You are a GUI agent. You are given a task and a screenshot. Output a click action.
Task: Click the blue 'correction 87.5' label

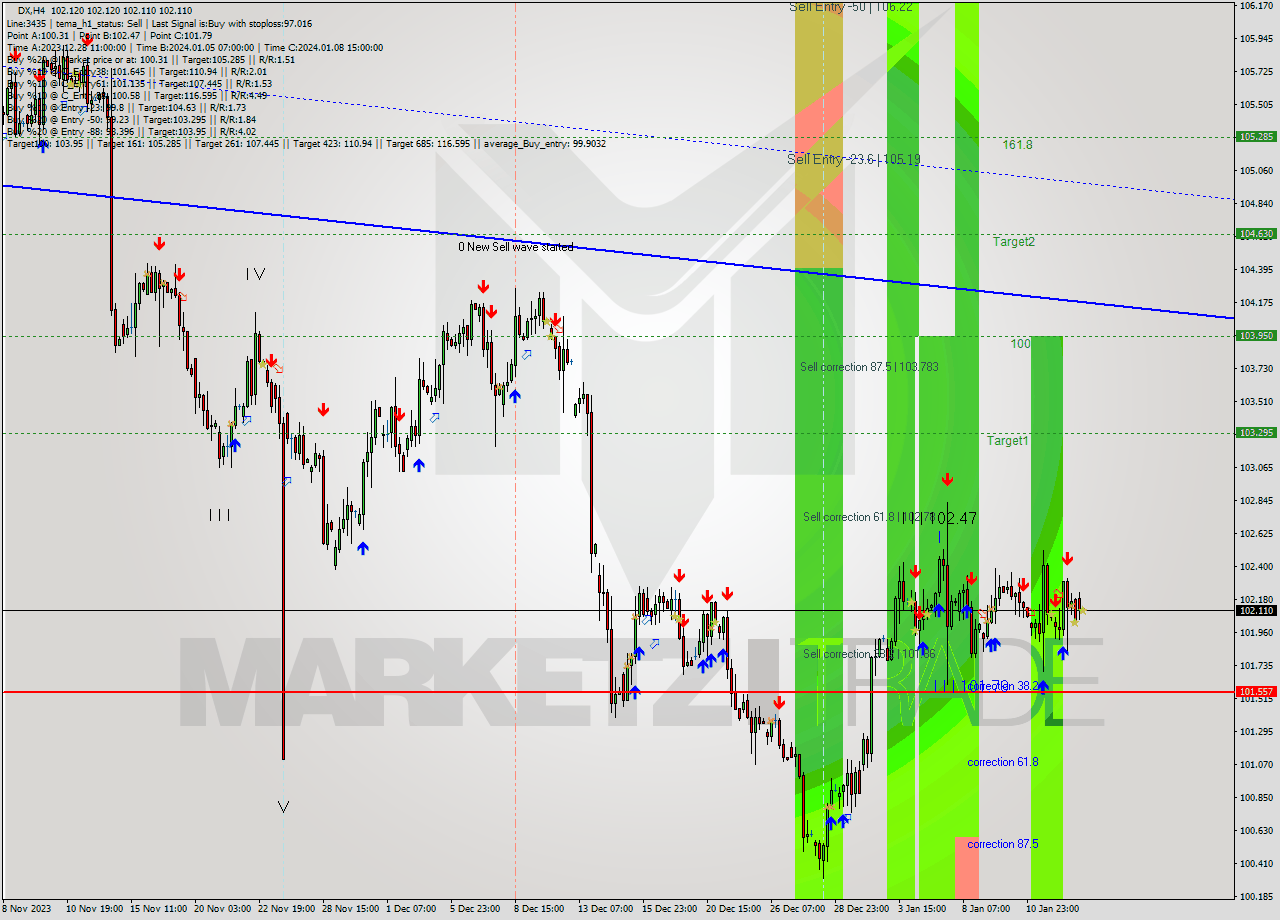[1002, 844]
